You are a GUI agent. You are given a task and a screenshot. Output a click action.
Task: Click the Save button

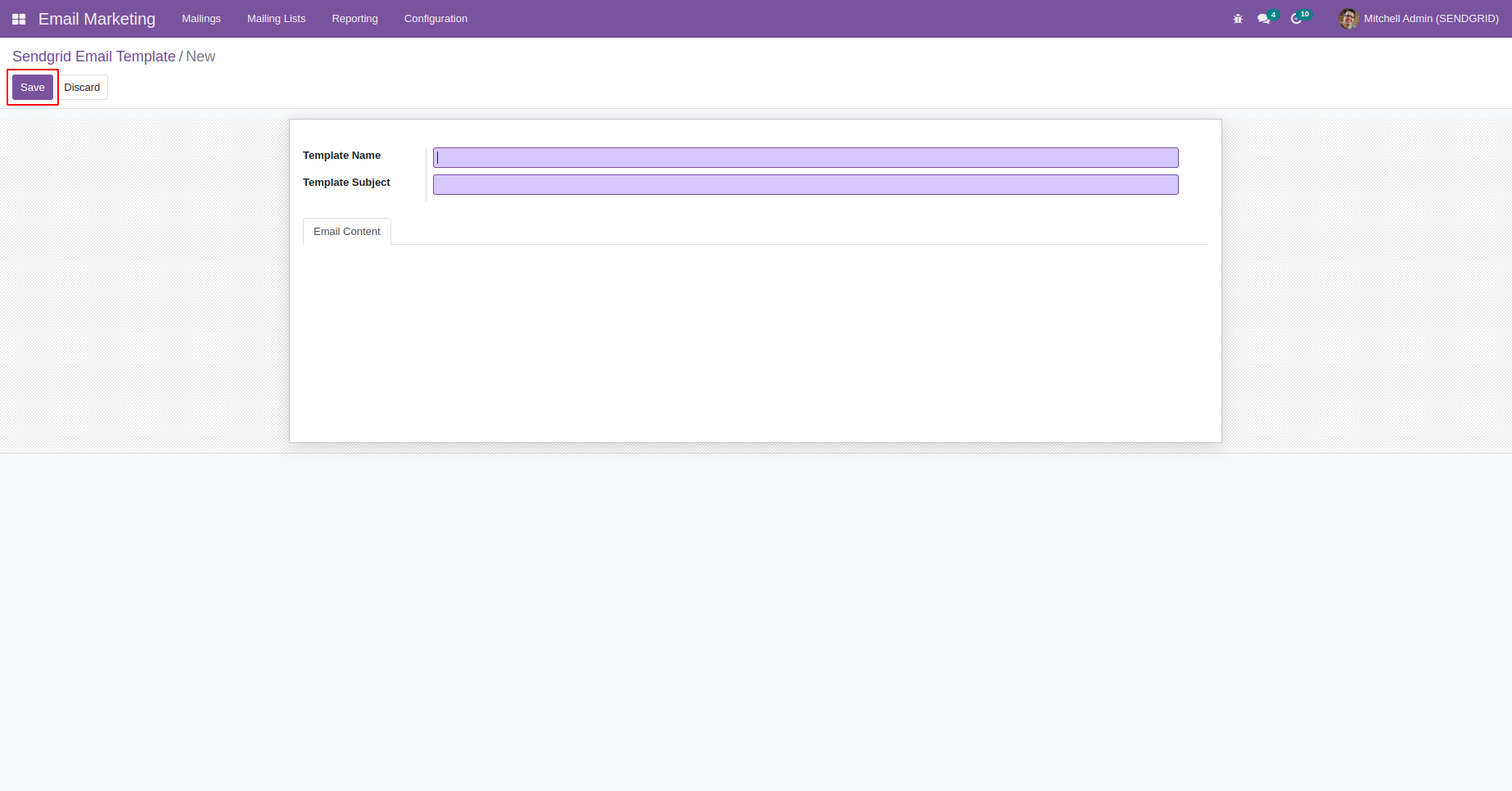(33, 88)
